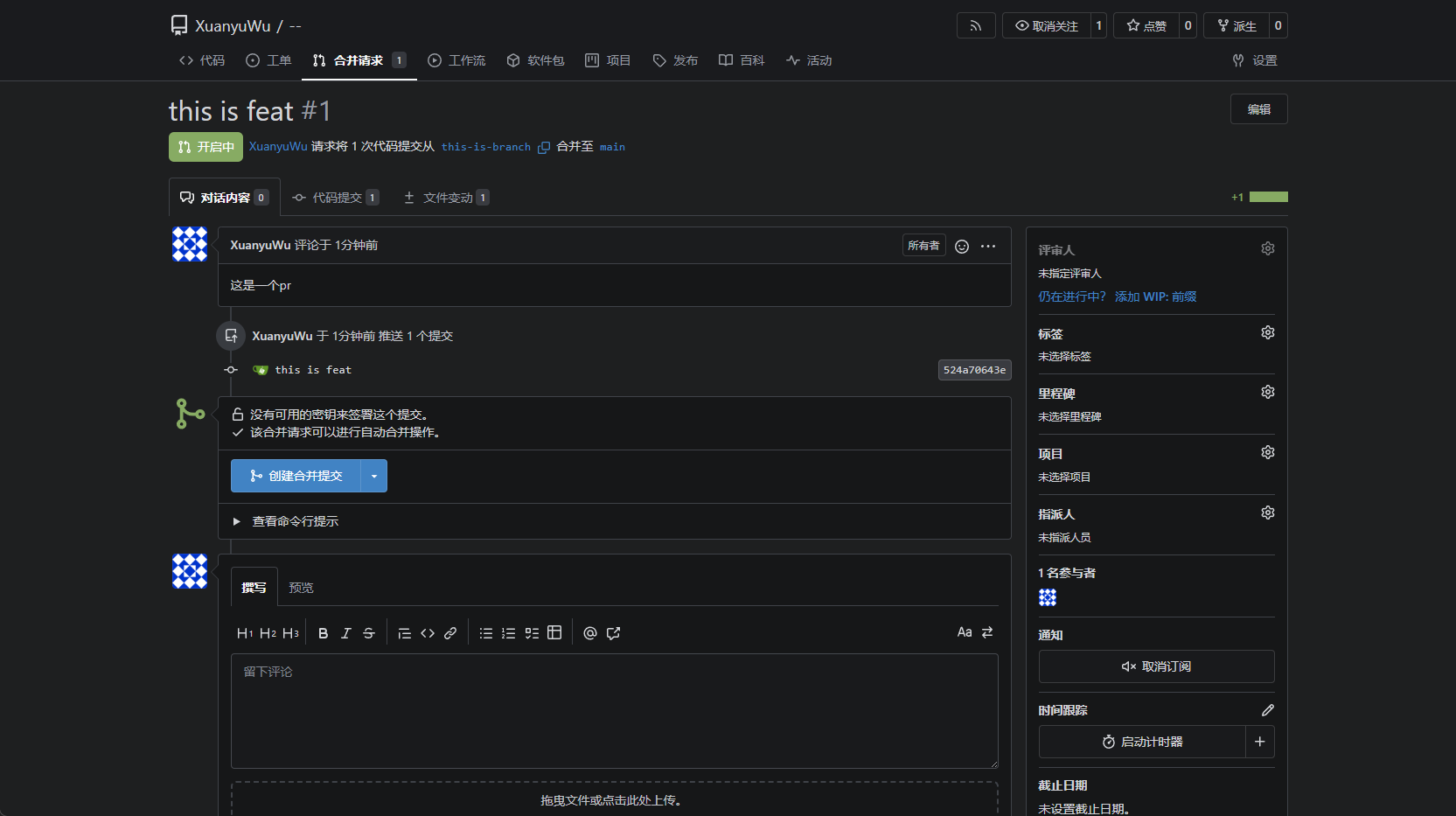Click into the 留下评论 comment text area
Viewport: 1456px width, 816px height.
point(615,711)
